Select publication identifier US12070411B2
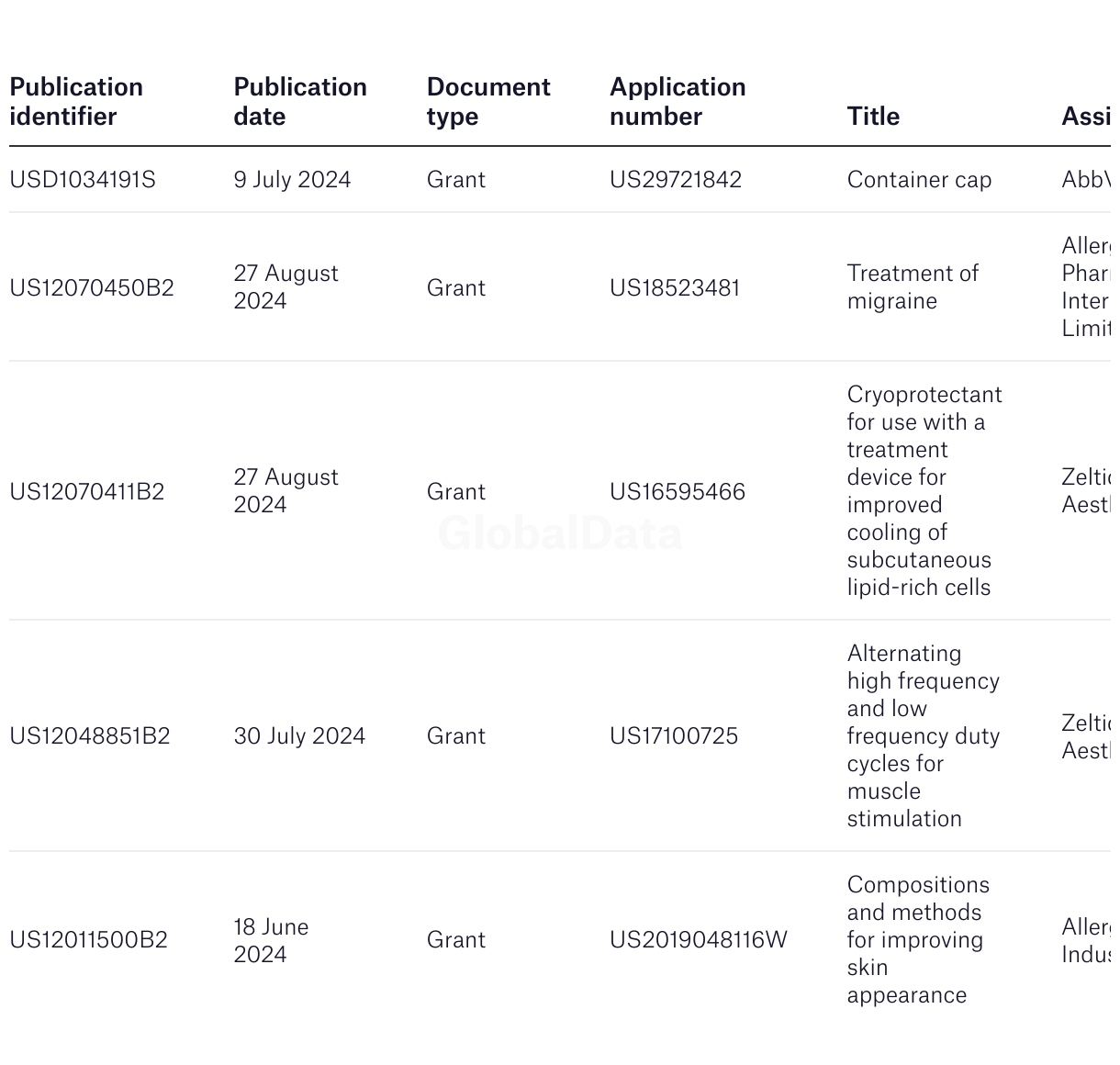1120x1065 pixels. [87, 492]
